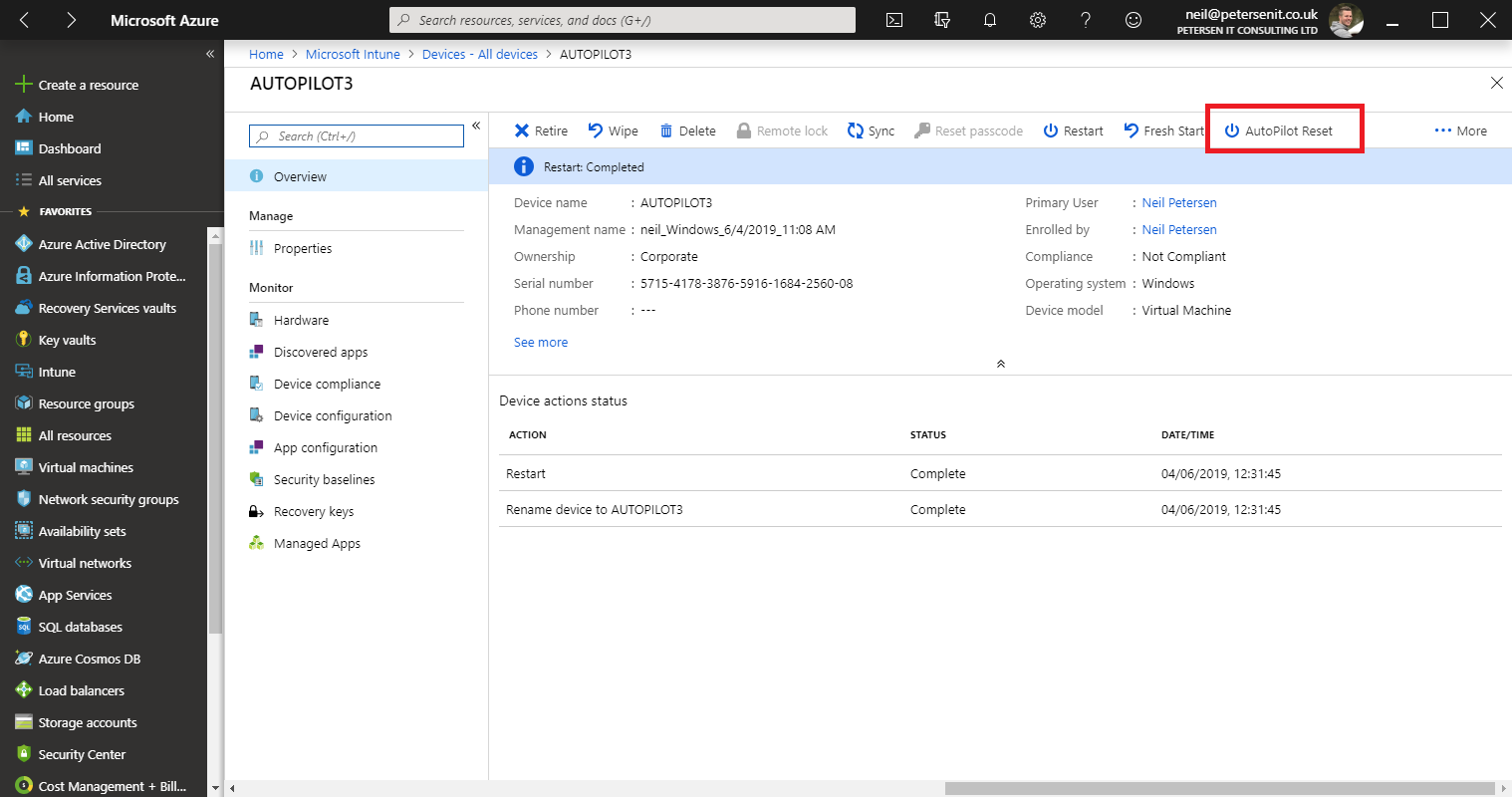Go to Microsoft Intune breadcrumb

point(353,54)
